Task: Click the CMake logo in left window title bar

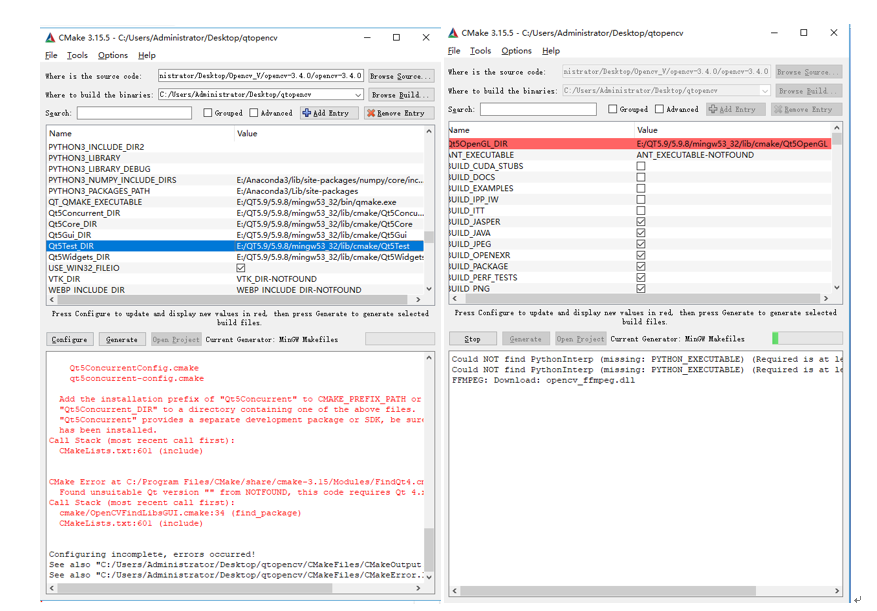Action: click(x=50, y=37)
